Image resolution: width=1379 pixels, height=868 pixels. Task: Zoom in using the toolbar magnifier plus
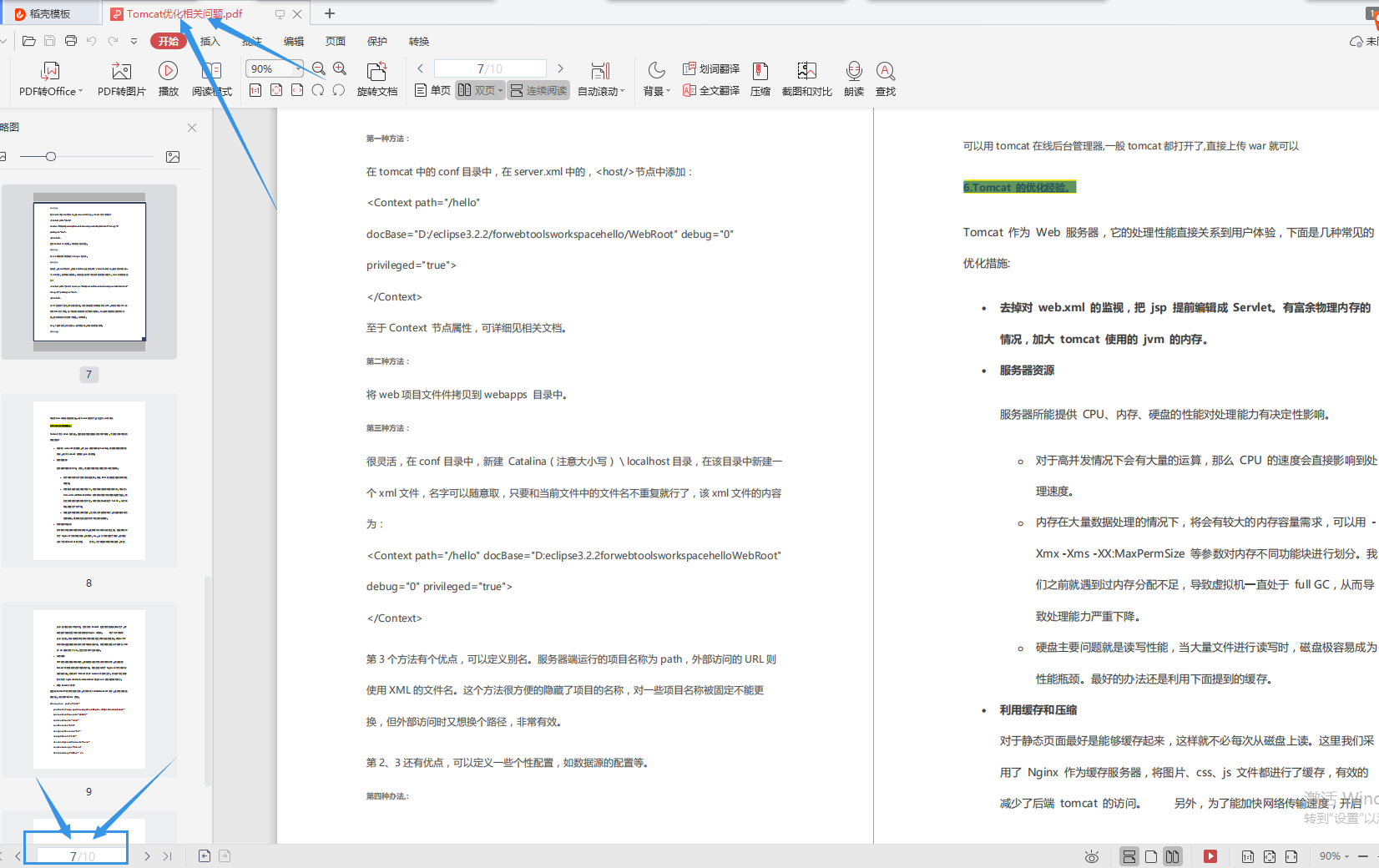pos(340,68)
